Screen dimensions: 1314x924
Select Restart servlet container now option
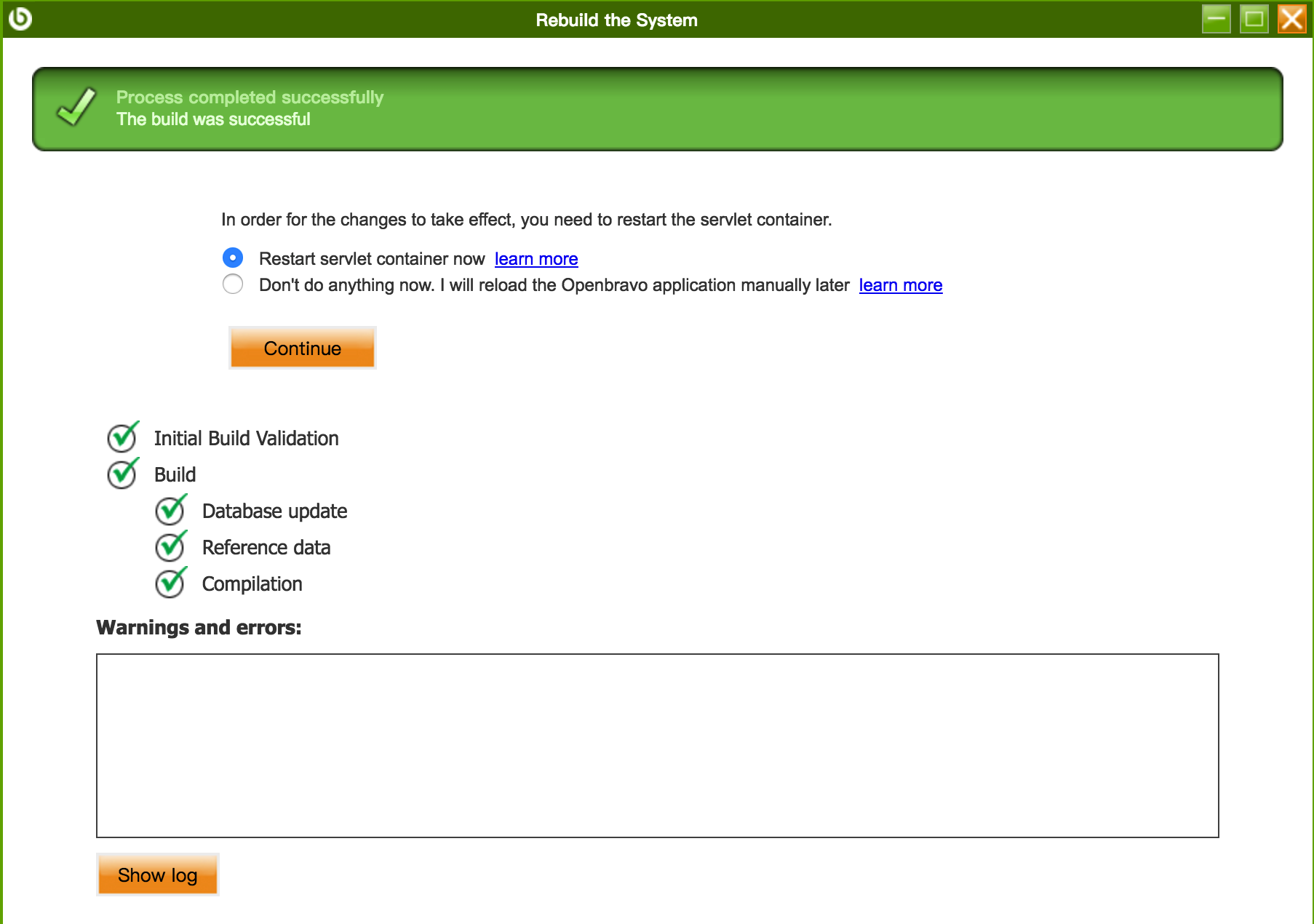click(x=233, y=258)
